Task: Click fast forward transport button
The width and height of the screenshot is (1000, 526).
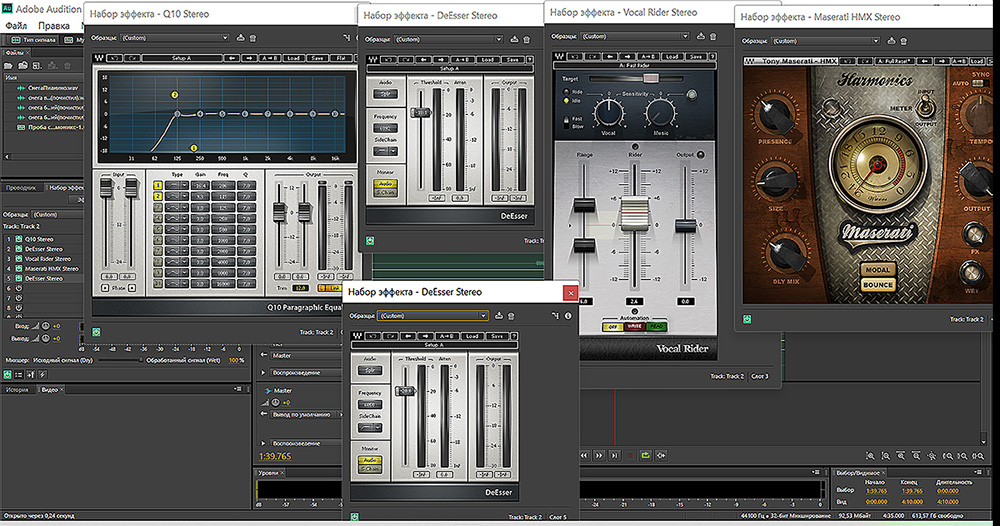Action: (599, 455)
